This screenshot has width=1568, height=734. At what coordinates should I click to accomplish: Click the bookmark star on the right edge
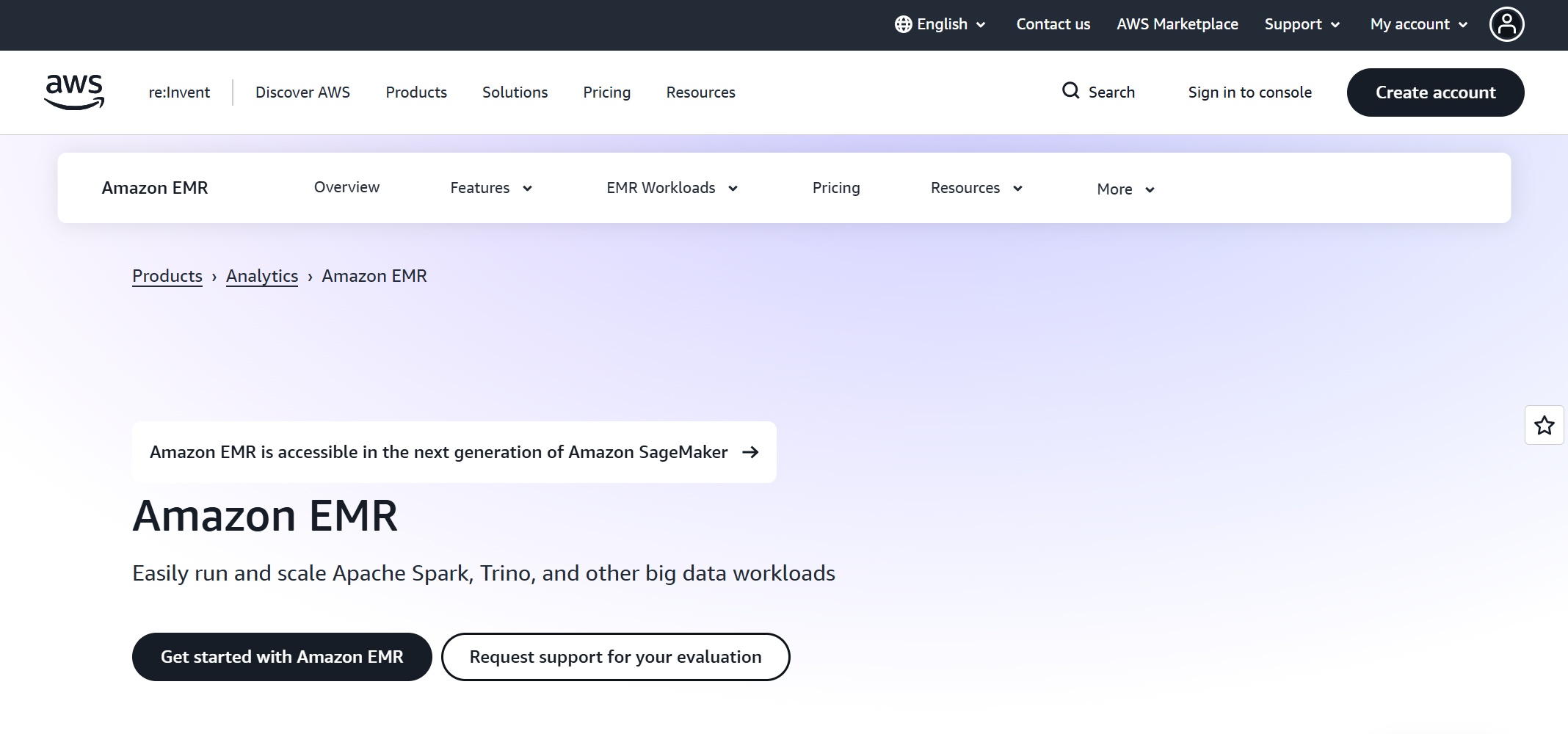(1544, 425)
